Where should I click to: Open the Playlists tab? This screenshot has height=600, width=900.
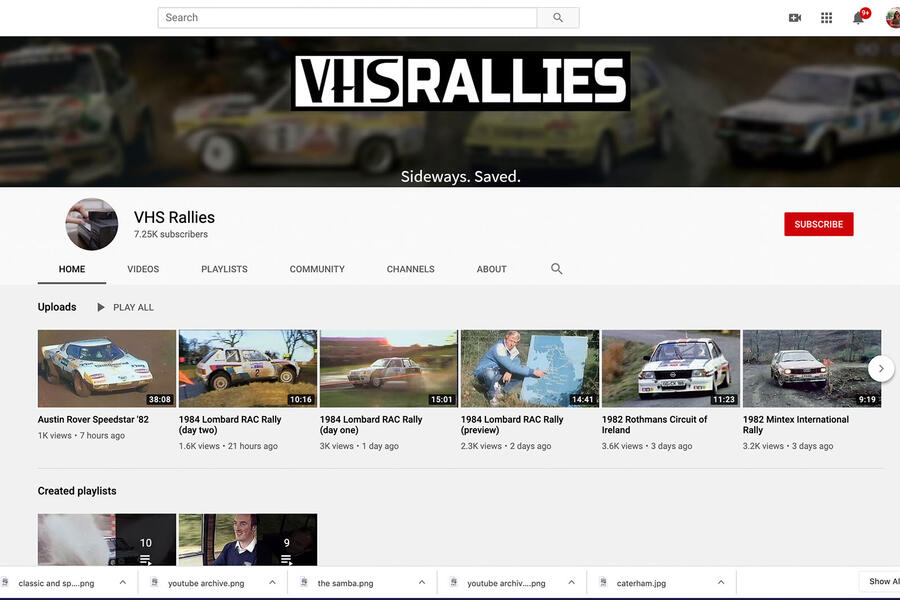[224, 269]
